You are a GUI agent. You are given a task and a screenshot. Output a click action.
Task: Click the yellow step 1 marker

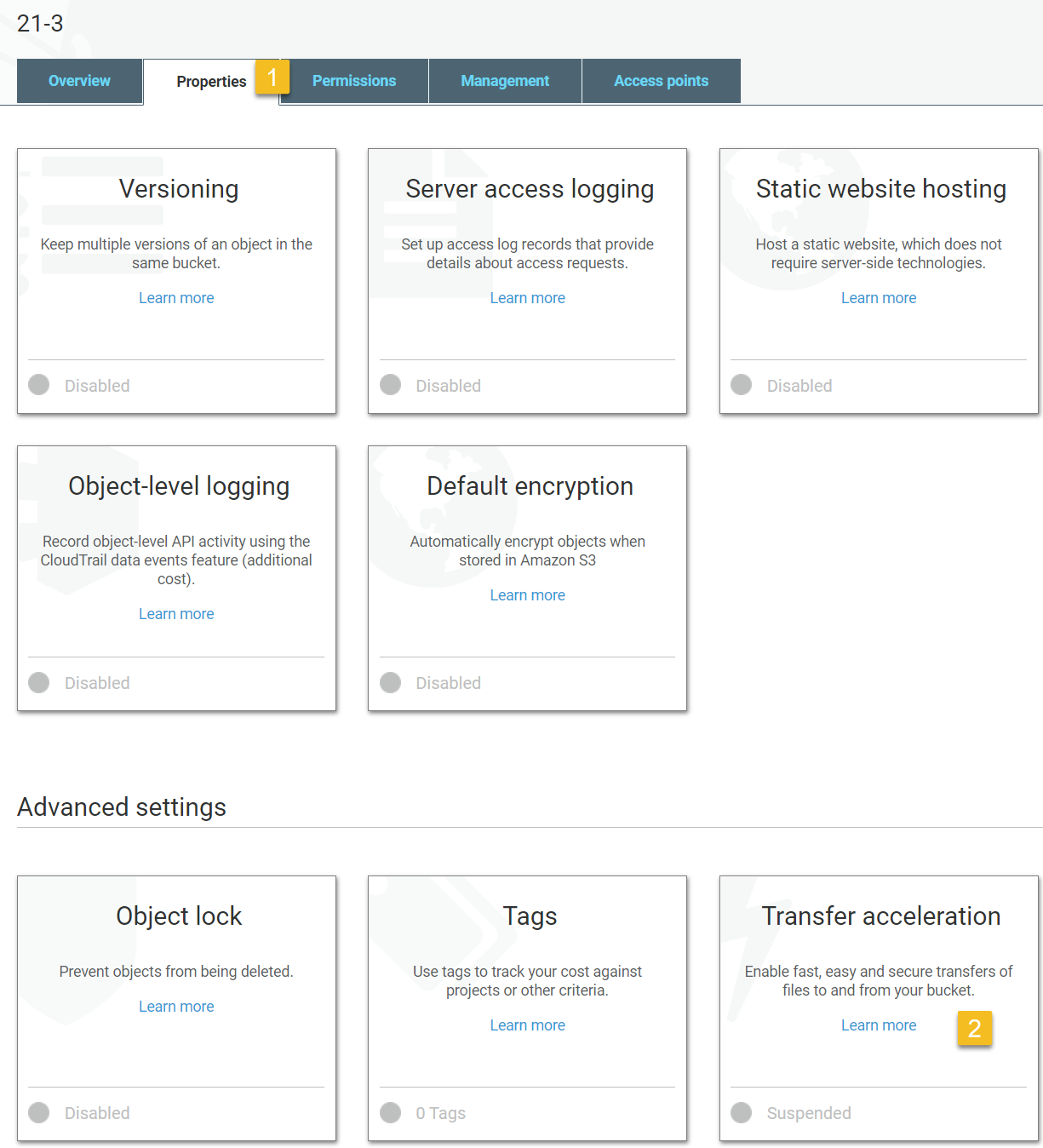pyautogui.click(x=272, y=77)
